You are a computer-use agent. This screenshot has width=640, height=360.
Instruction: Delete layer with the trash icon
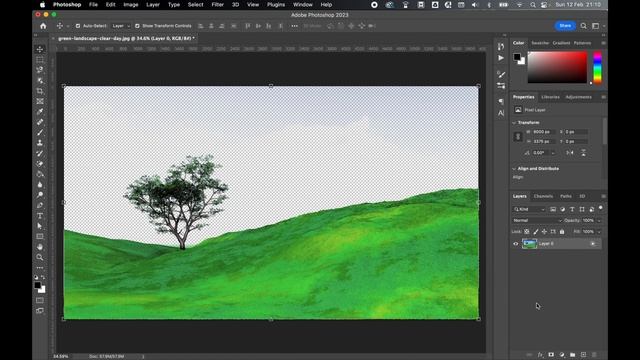coord(594,355)
